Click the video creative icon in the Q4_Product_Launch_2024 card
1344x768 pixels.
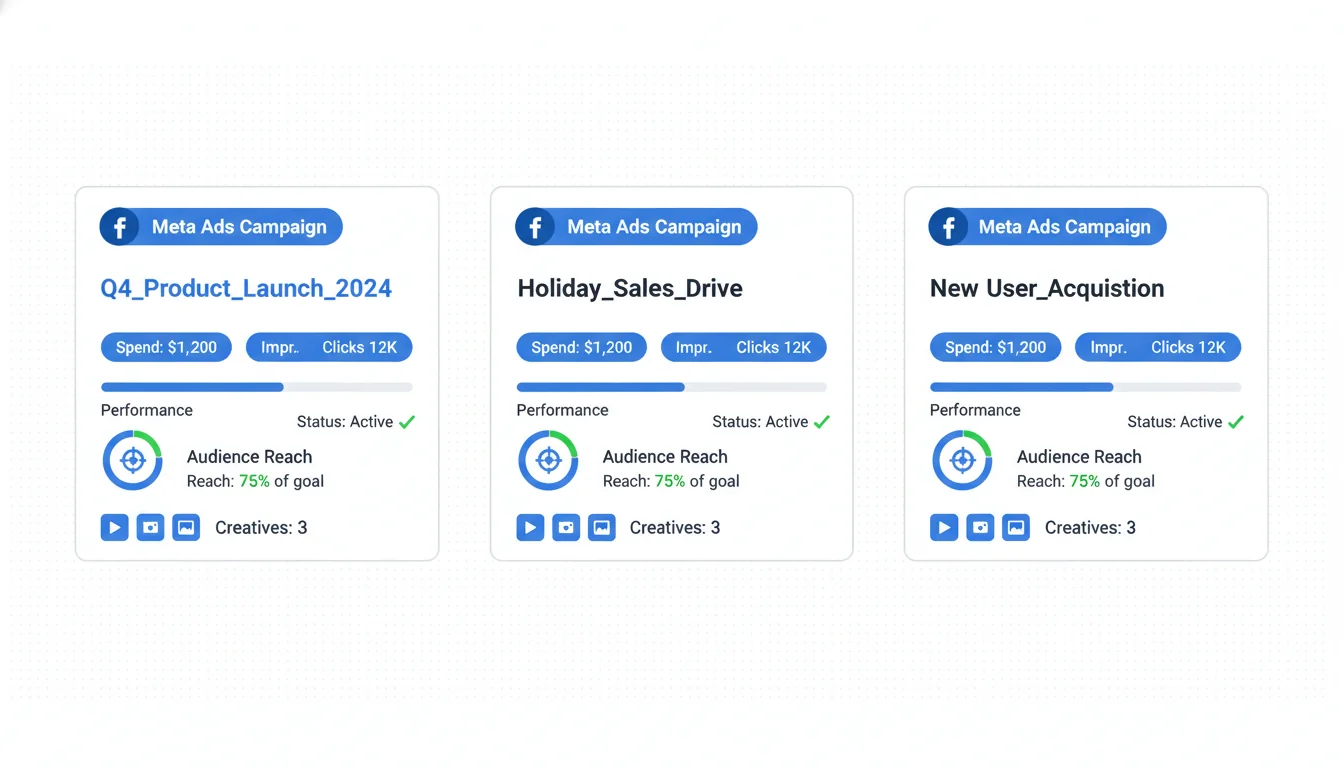[115, 527]
